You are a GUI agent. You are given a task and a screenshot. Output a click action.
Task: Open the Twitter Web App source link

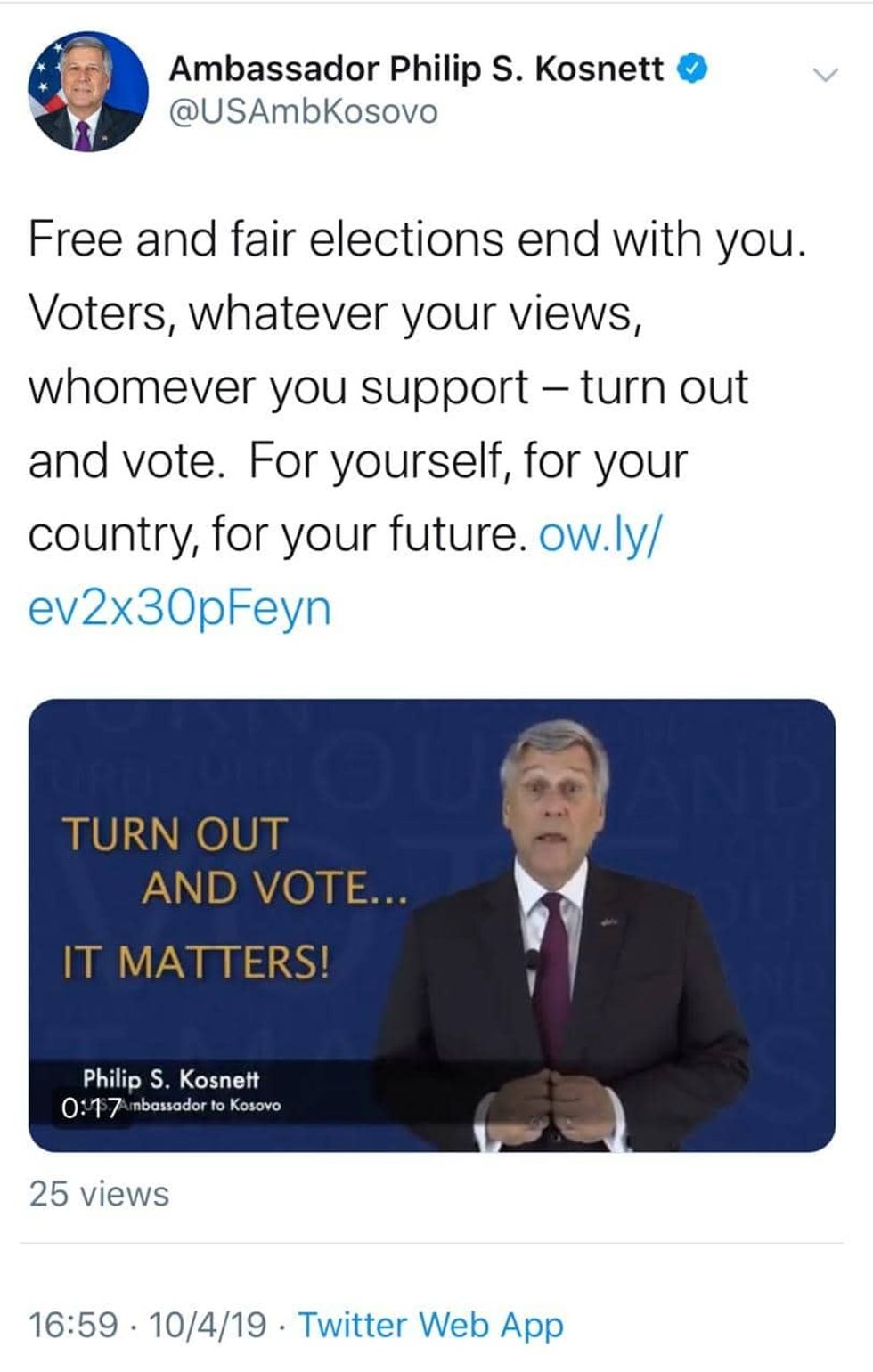(x=430, y=1325)
